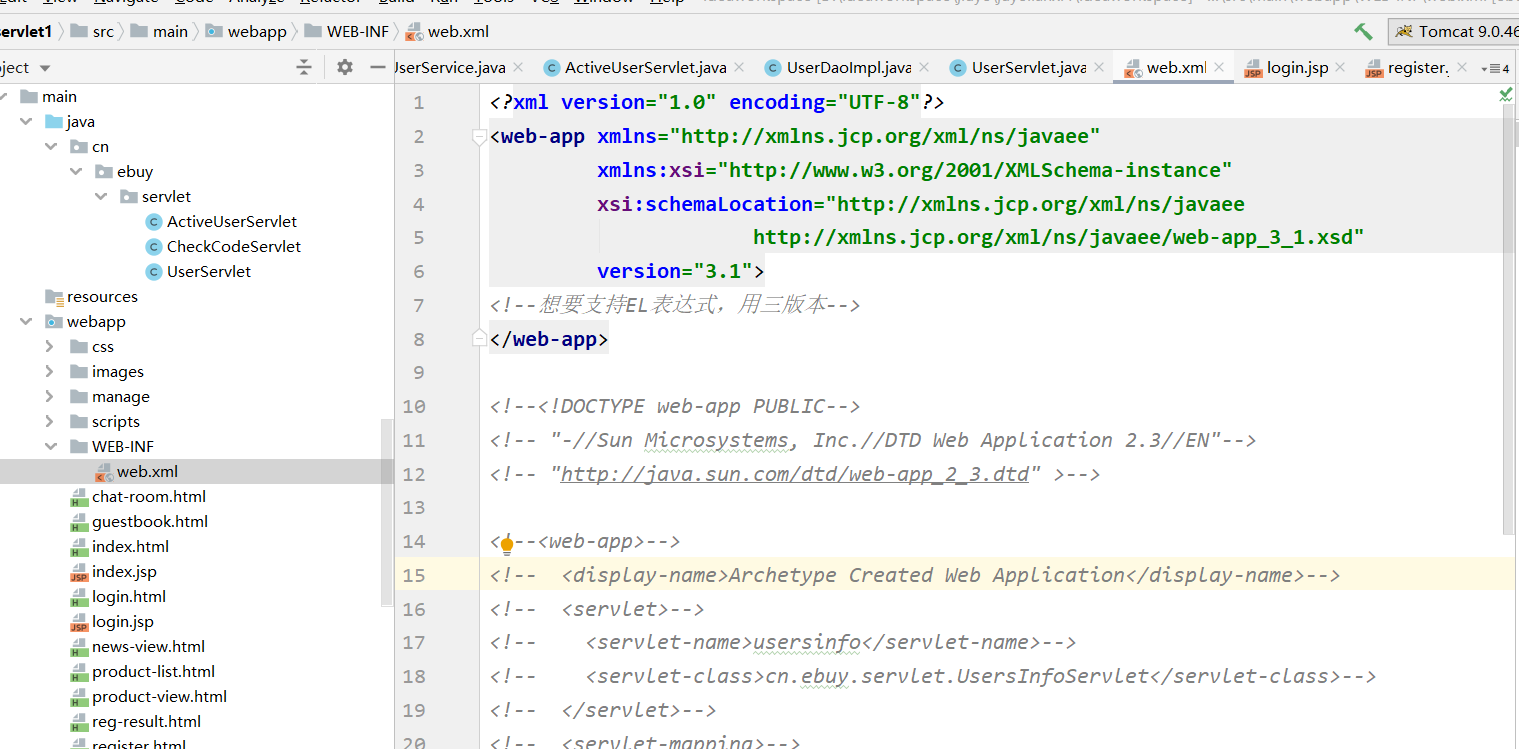Select product-view.html in the project tree

160,697
